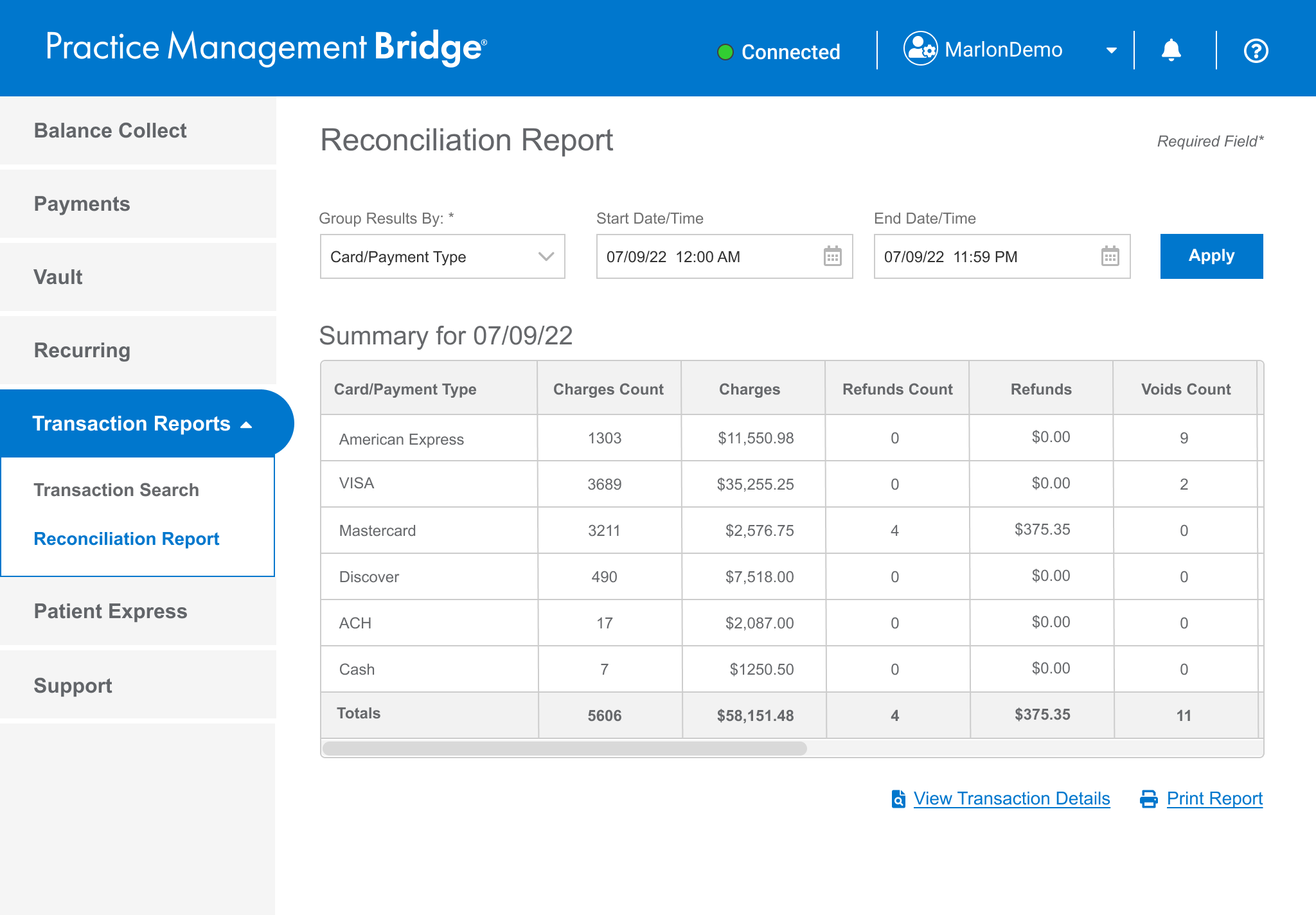Open the End Date calendar picker icon
Viewport: 1316px width, 915px height.
(1110, 256)
